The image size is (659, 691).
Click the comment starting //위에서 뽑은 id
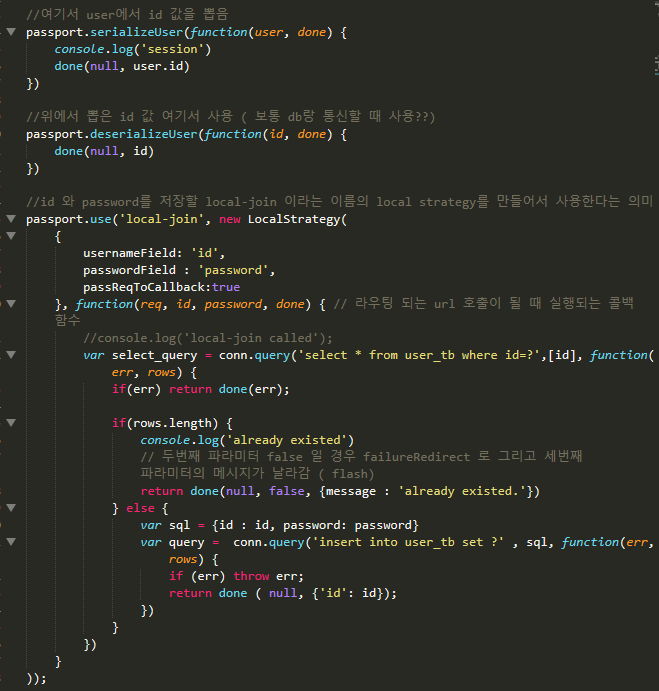click(x=231, y=117)
